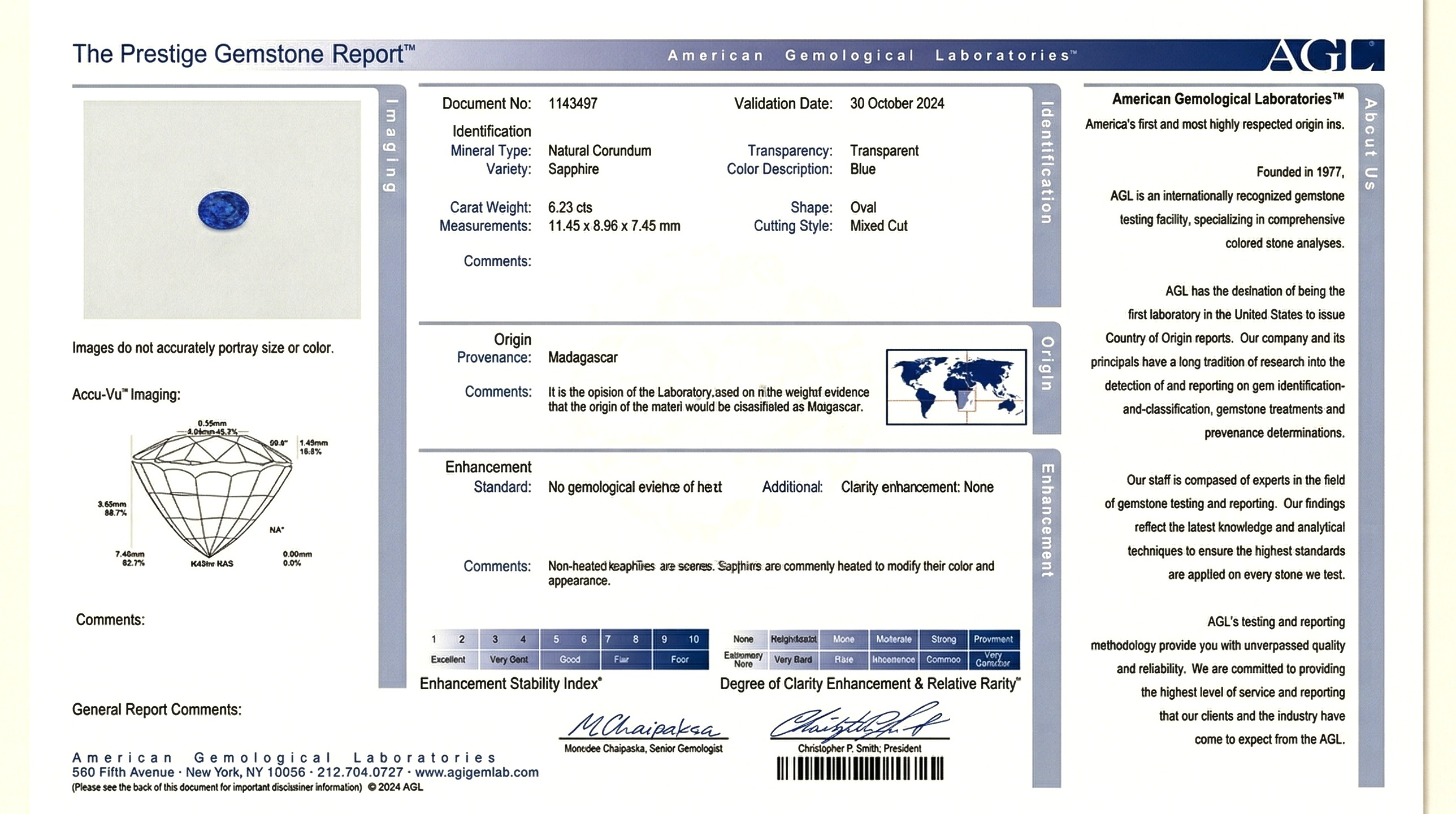Click Monedee Chaipaska, Senior Gemologist caption
This screenshot has height=814, width=1456.
click(643, 748)
